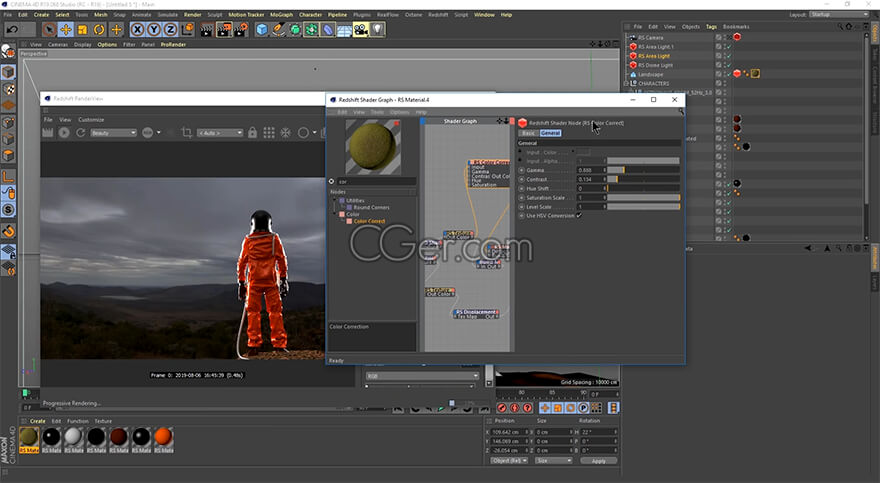Click crop region icon in RenderView
Image resolution: width=880 pixels, height=483 pixels.
187,132
